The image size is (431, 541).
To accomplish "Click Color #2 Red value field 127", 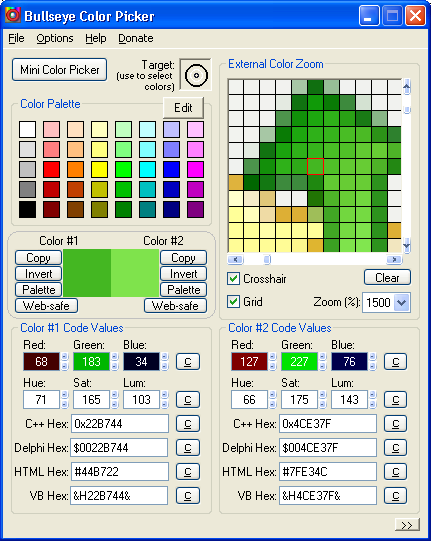I will coord(249,362).
